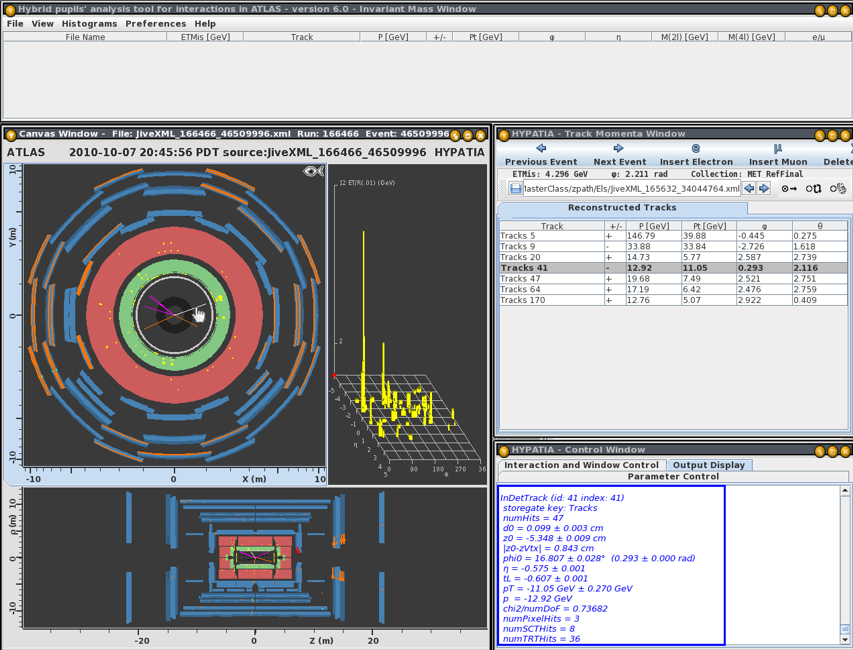Switch to Output Display tab
The height and width of the screenshot is (650, 853).
point(708,464)
